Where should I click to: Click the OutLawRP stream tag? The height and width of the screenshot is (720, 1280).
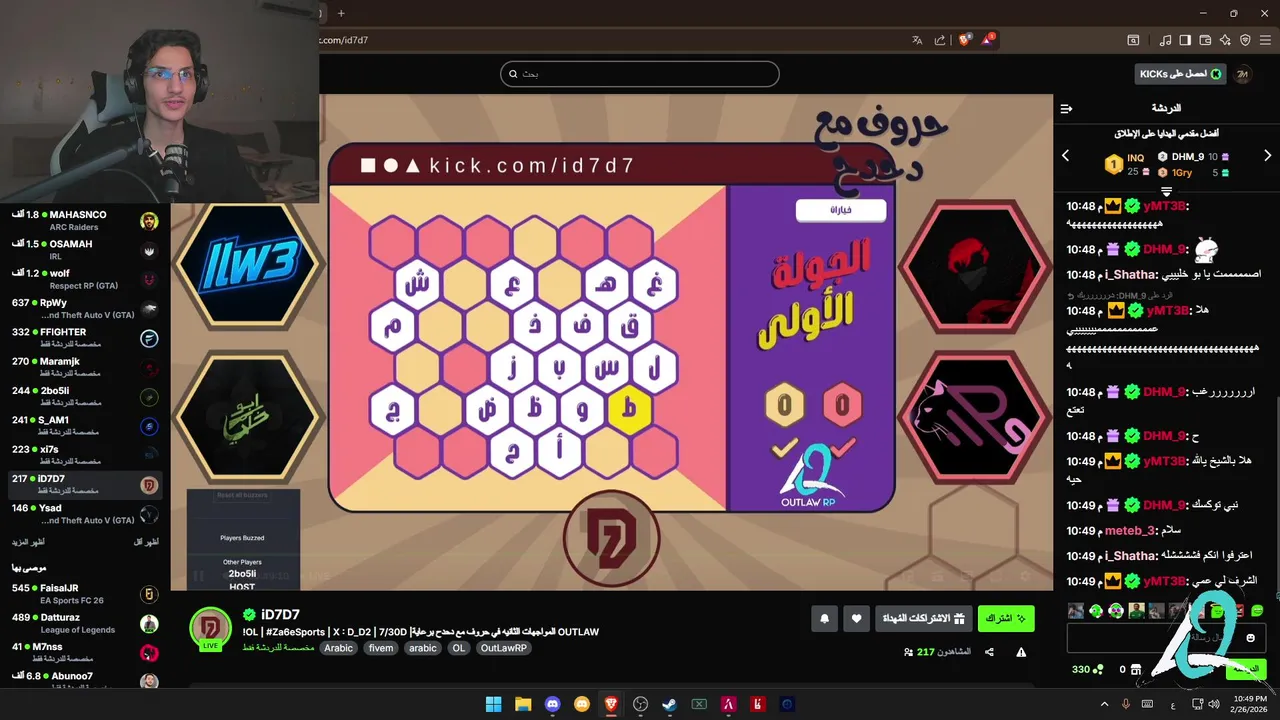(504, 648)
